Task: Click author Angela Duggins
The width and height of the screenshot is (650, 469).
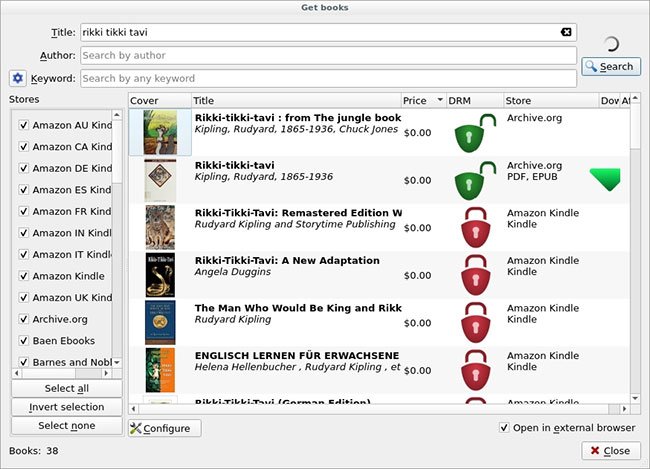Action: coord(233,272)
